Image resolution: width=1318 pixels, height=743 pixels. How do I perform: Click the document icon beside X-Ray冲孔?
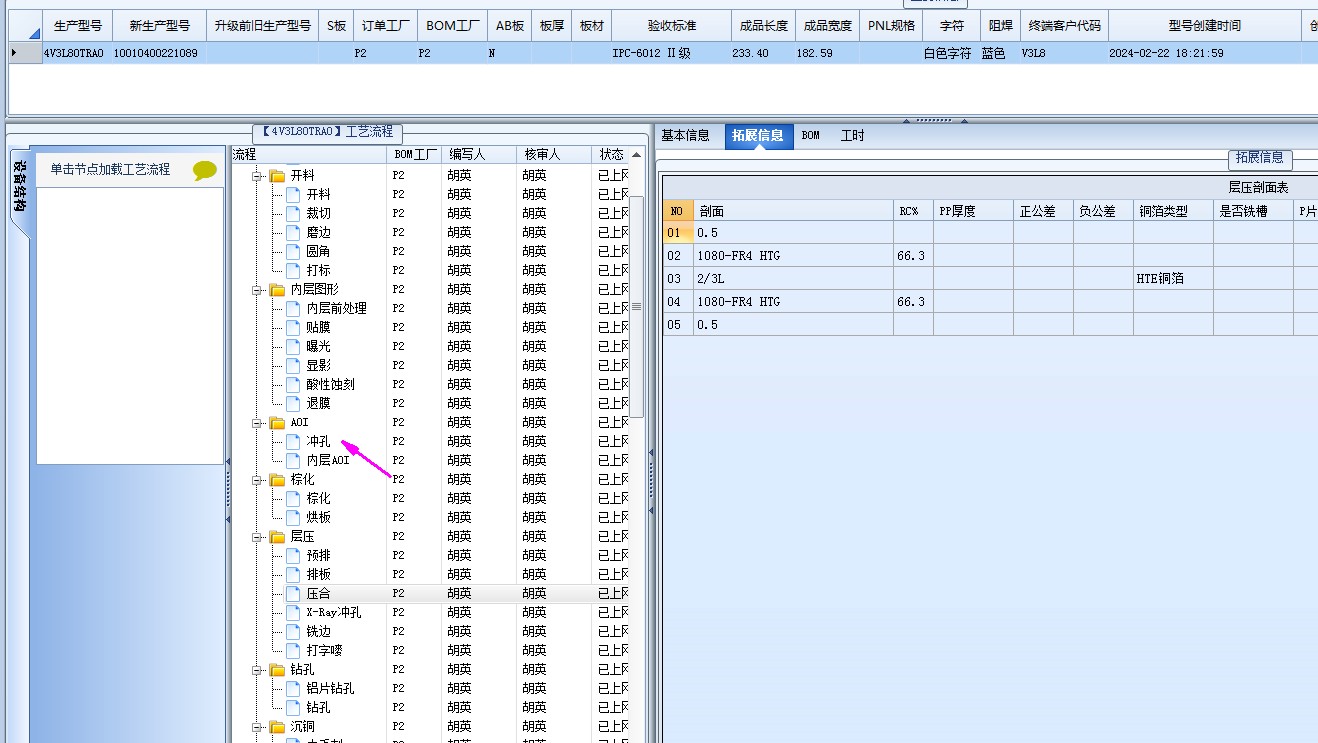[293, 612]
